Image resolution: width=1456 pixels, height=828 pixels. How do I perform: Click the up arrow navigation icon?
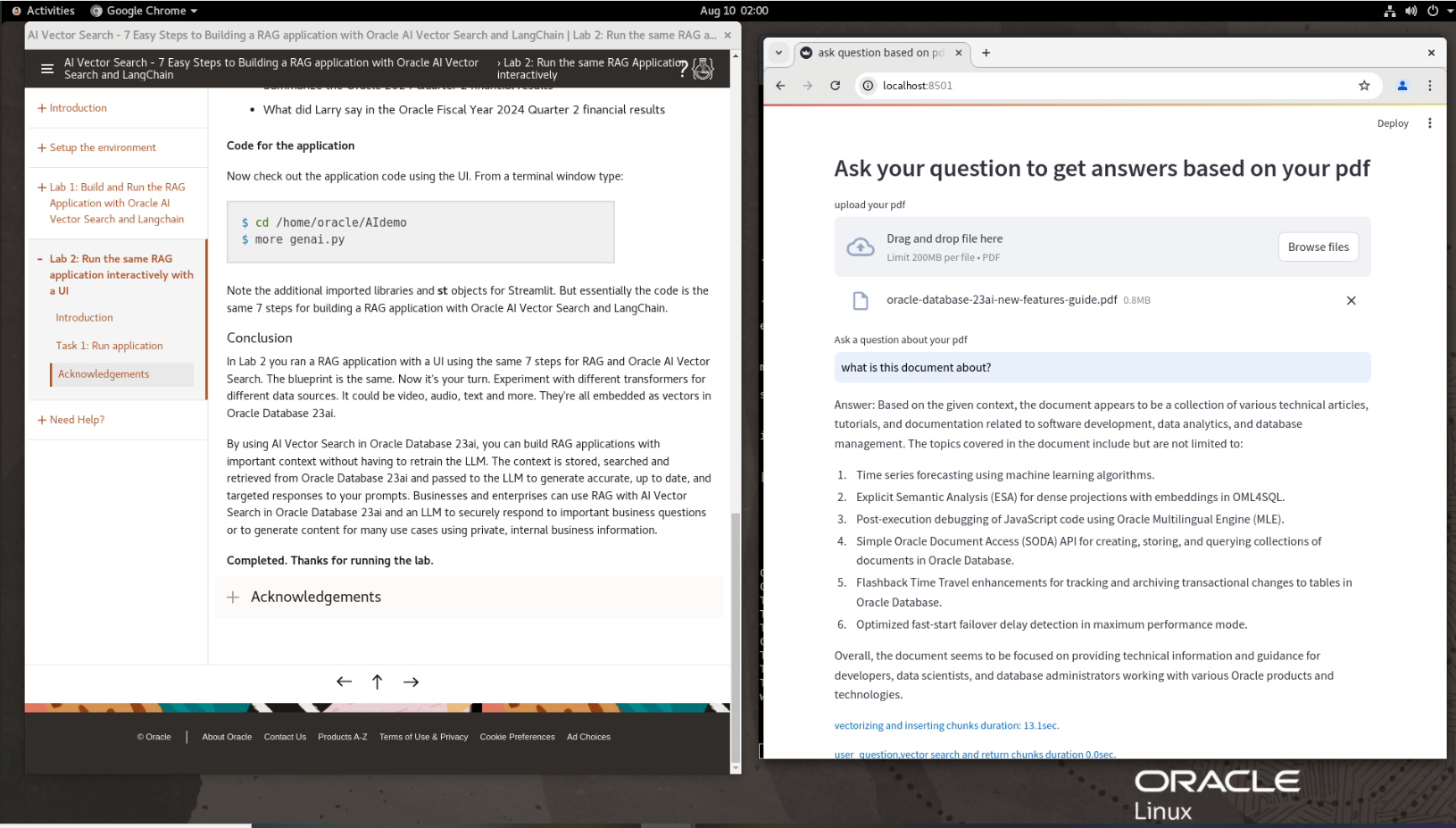tap(378, 682)
